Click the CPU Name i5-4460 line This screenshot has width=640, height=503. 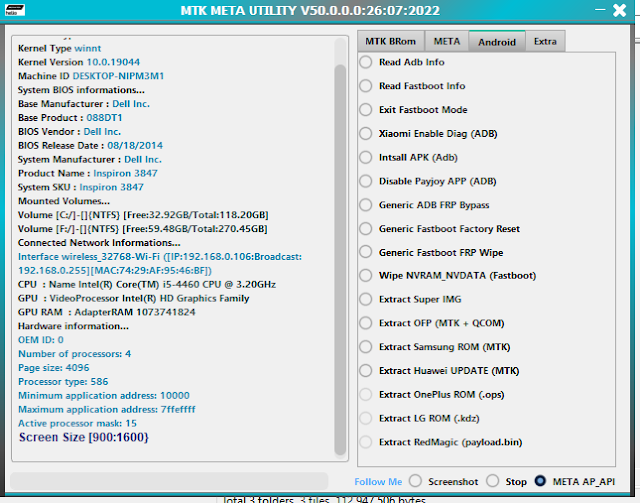point(147,284)
